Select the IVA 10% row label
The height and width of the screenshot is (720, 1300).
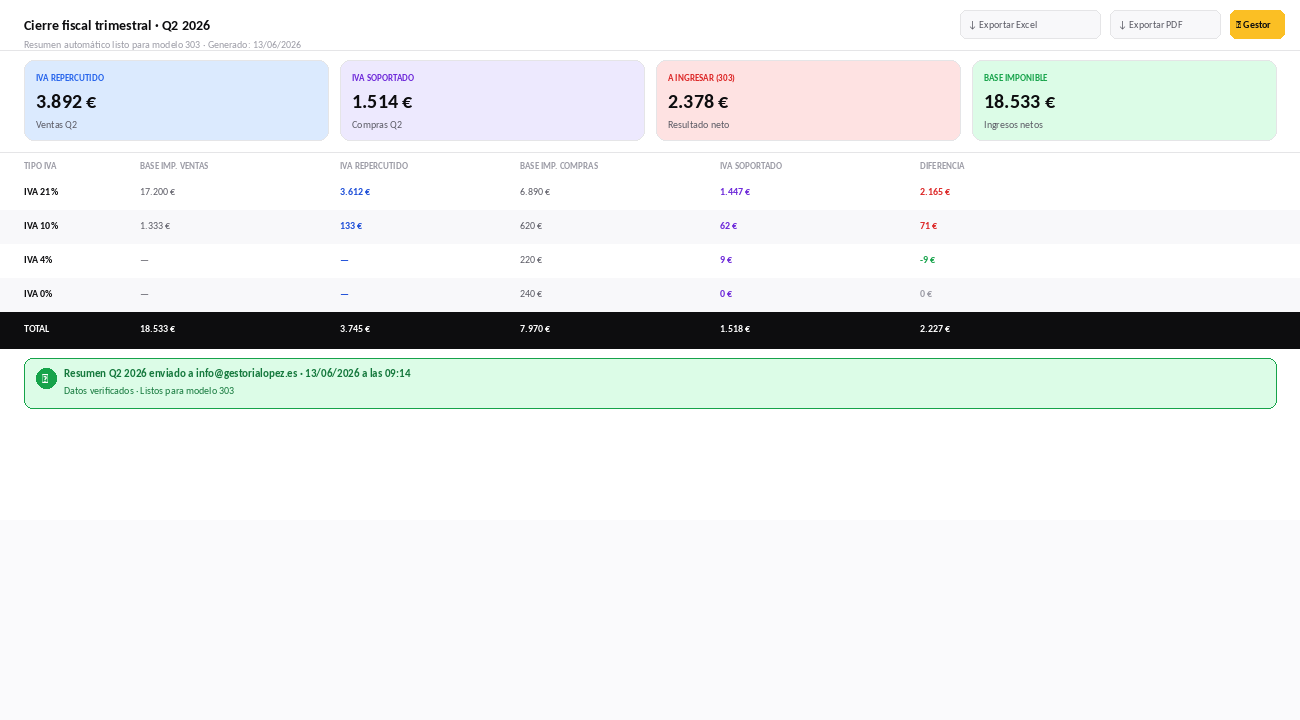coord(41,226)
